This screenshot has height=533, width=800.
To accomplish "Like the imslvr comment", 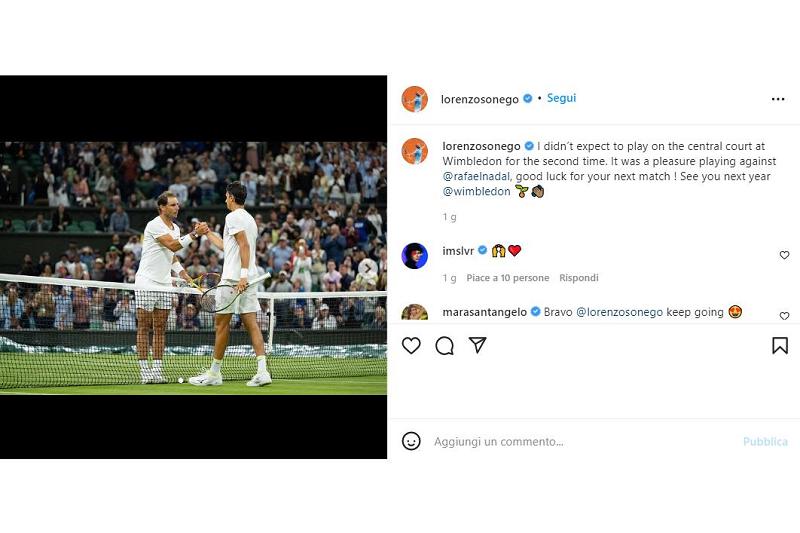I will pos(784,256).
